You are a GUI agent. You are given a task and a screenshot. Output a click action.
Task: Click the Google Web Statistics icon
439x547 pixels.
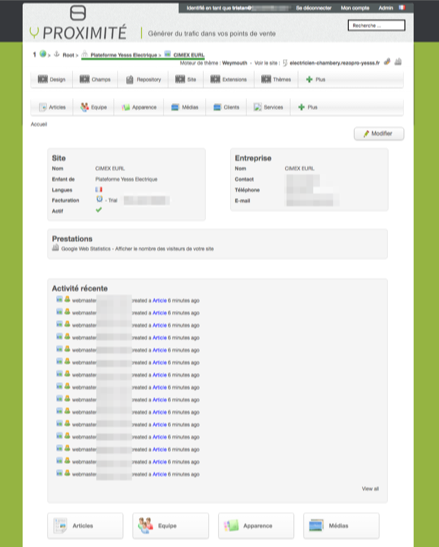55,248
